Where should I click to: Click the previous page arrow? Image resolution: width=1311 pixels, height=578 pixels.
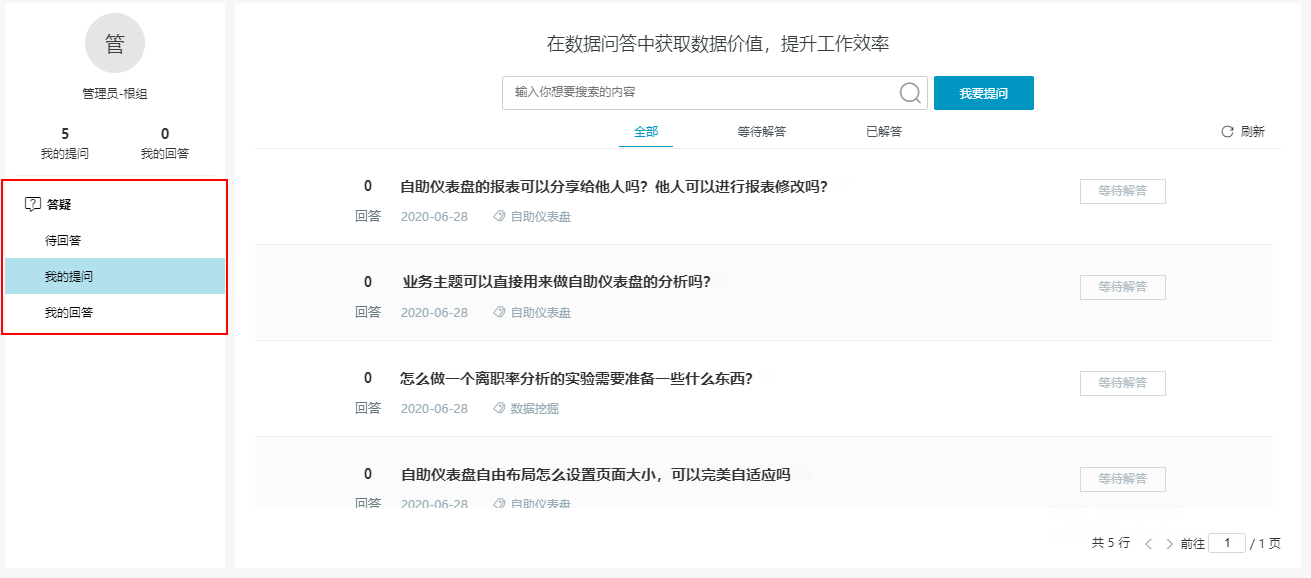coord(1148,544)
